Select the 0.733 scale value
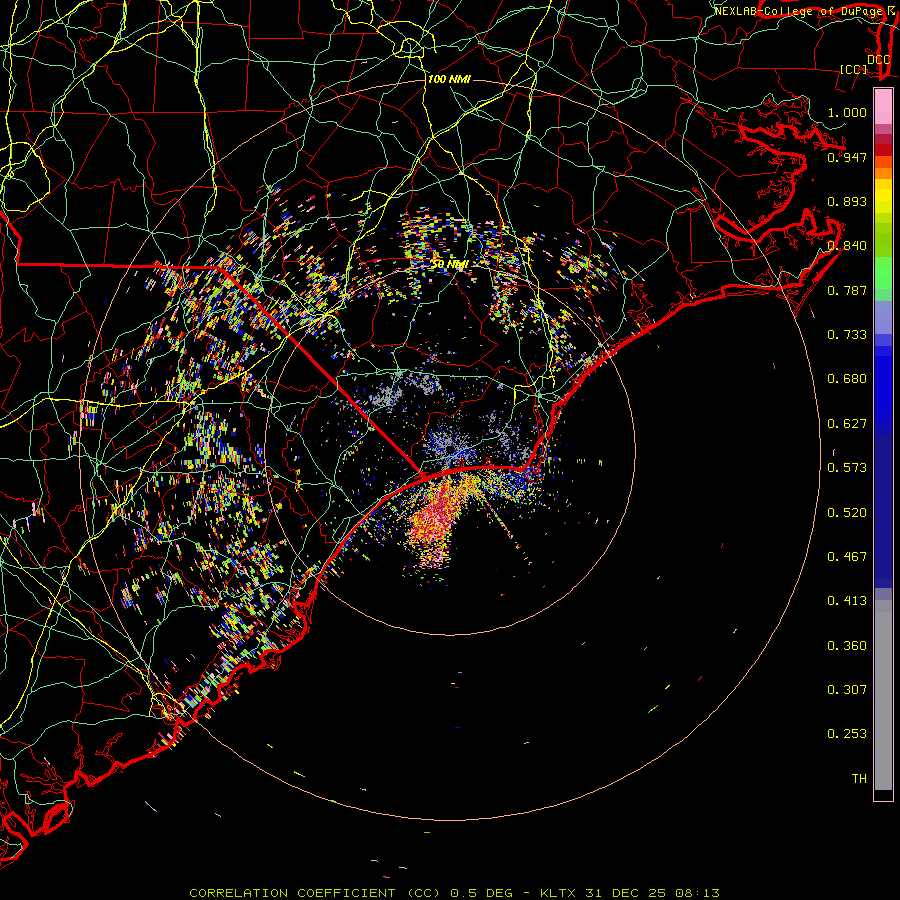The image size is (900, 900). [x=847, y=335]
